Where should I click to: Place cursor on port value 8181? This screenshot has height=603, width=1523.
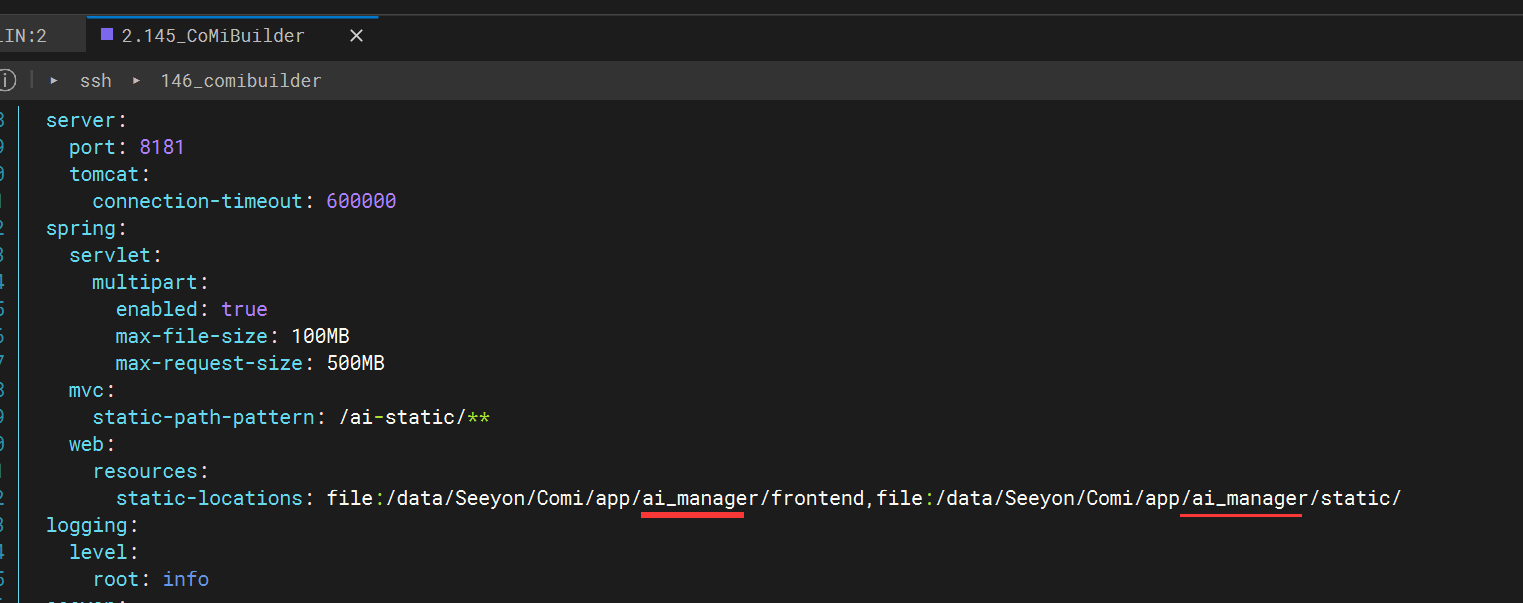tap(162, 147)
